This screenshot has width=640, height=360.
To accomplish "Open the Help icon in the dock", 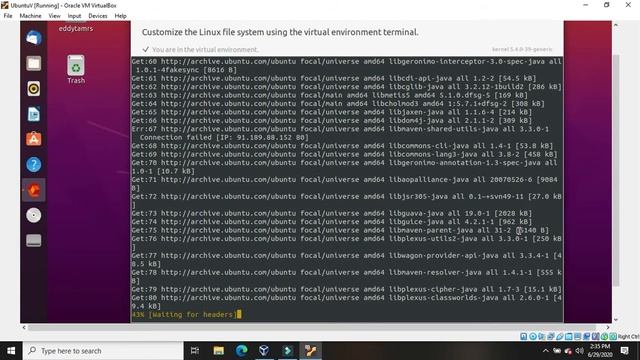I will click(33, 164).
